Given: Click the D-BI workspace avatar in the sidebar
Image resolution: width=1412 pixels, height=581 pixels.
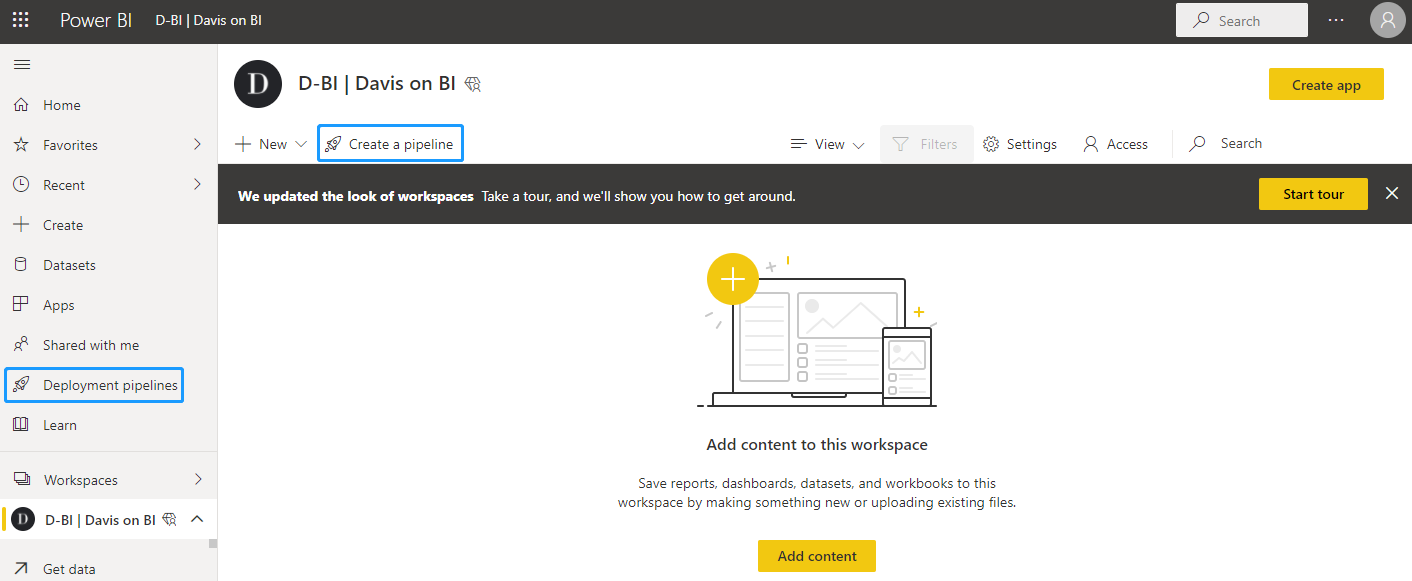Looking at the screenshot, I should click(x=22, y=519).
